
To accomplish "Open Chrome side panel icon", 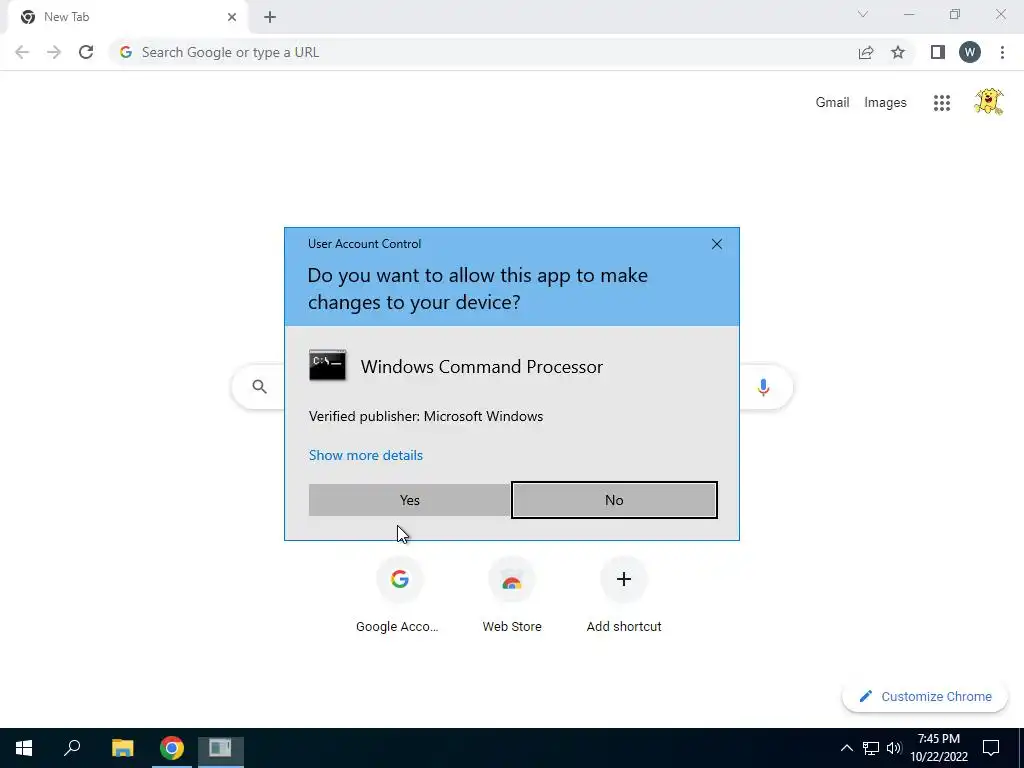I will [938, 52].
